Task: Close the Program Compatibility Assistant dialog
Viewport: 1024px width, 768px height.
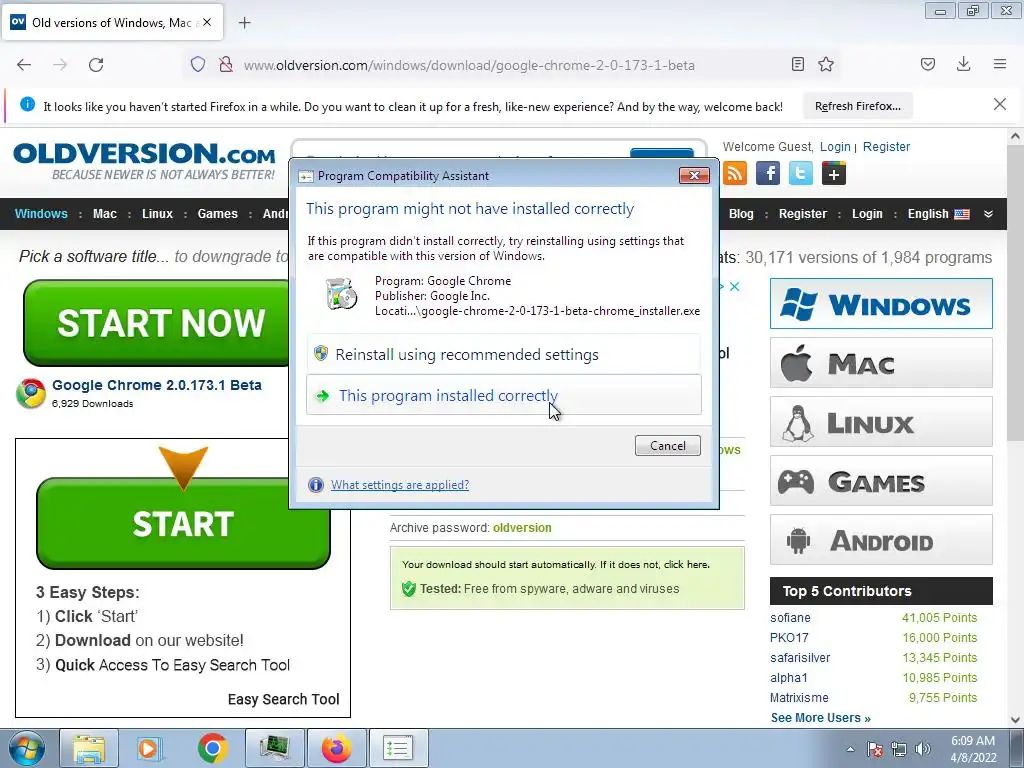Action: [694, 175]
